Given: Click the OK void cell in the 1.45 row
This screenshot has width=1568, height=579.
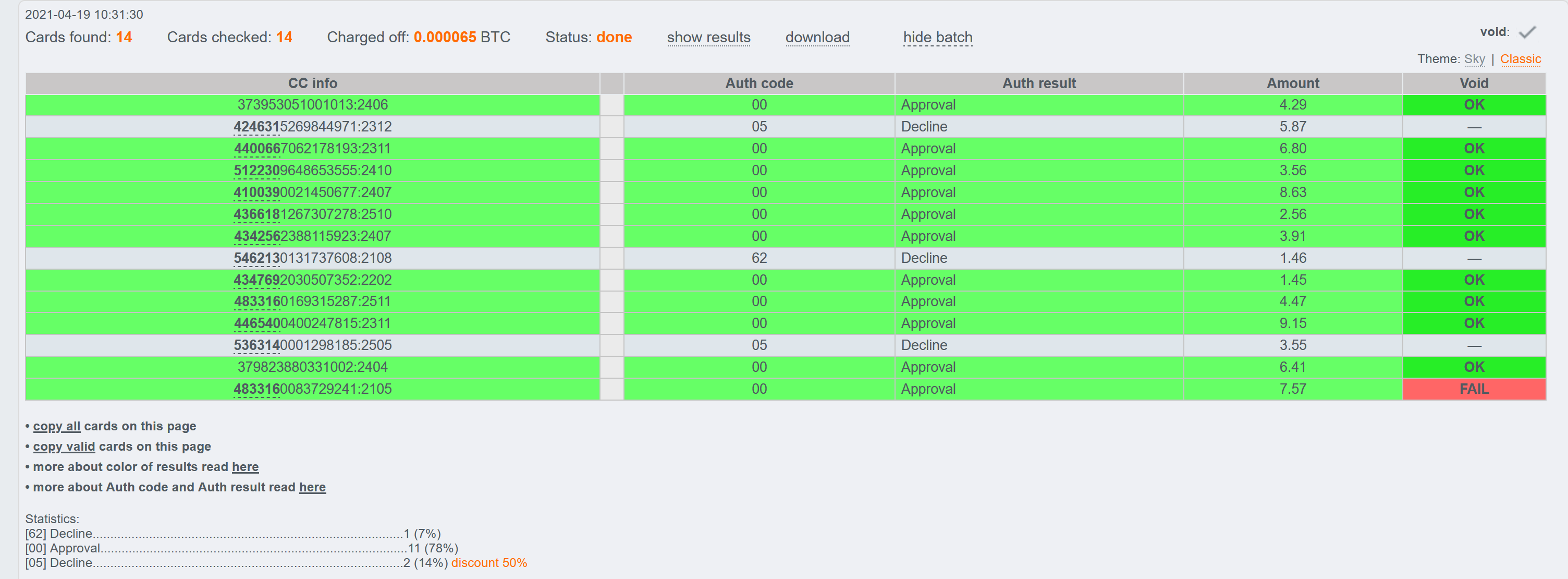Looking at the screenshot, I should click(1474, 280).
